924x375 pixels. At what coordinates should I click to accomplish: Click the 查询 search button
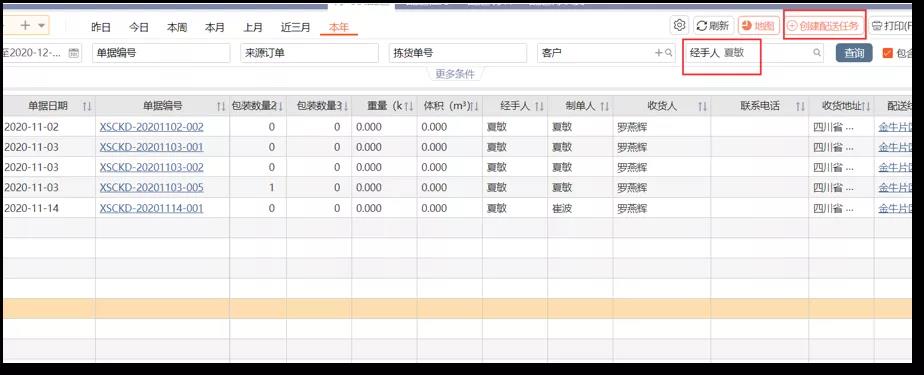pyautogui.click(x=854, y=52)
